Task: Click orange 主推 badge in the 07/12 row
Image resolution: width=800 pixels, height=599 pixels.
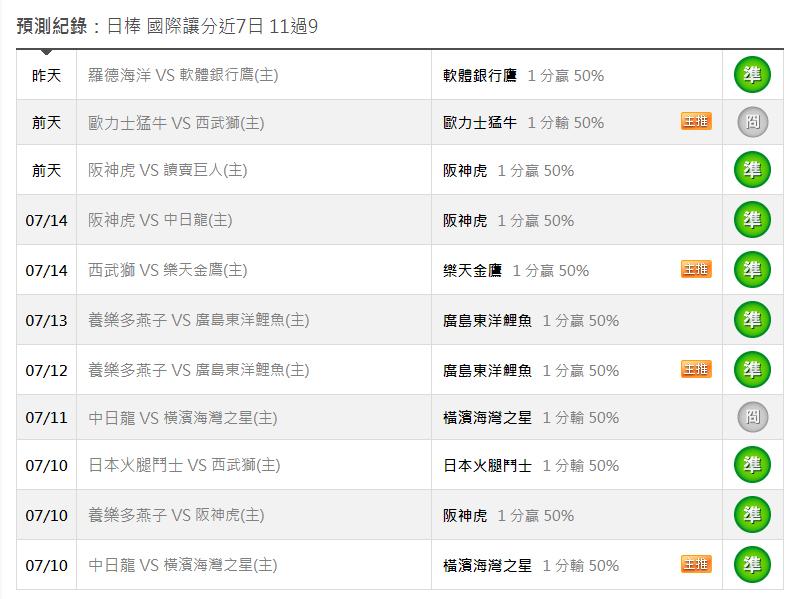Action: tap(696, 369)
